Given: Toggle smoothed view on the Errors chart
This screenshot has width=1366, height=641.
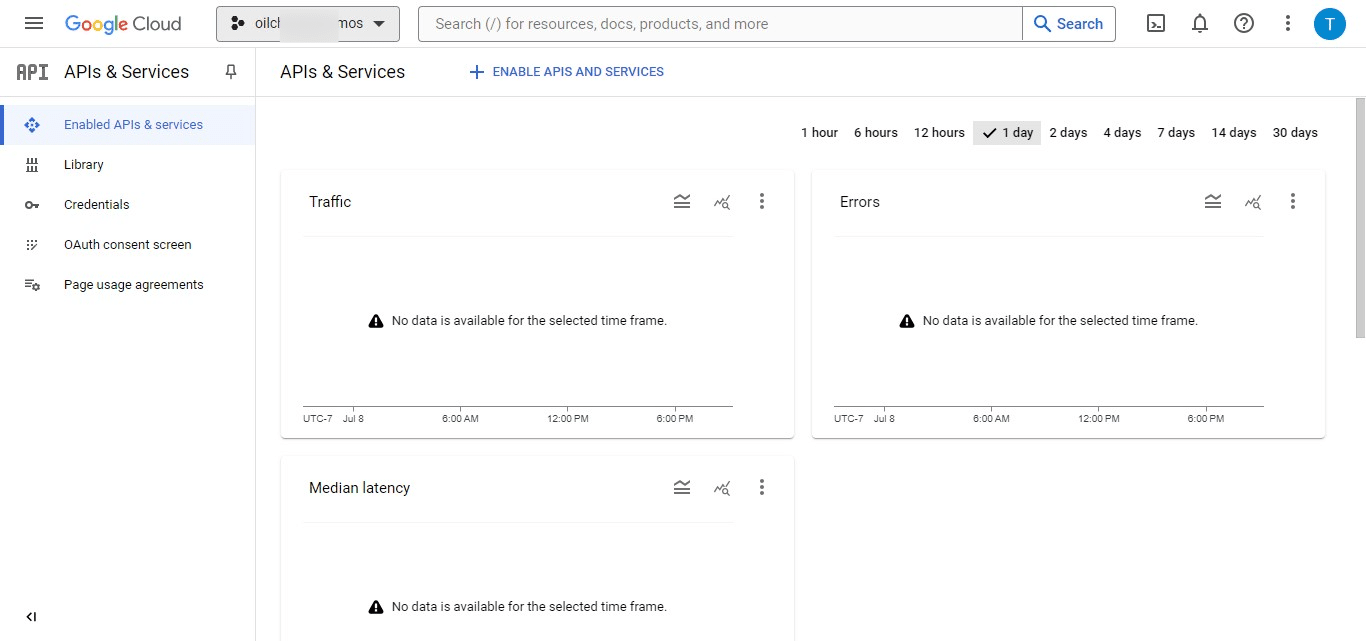Looking at the screenshot, I should pos(1213,201).
